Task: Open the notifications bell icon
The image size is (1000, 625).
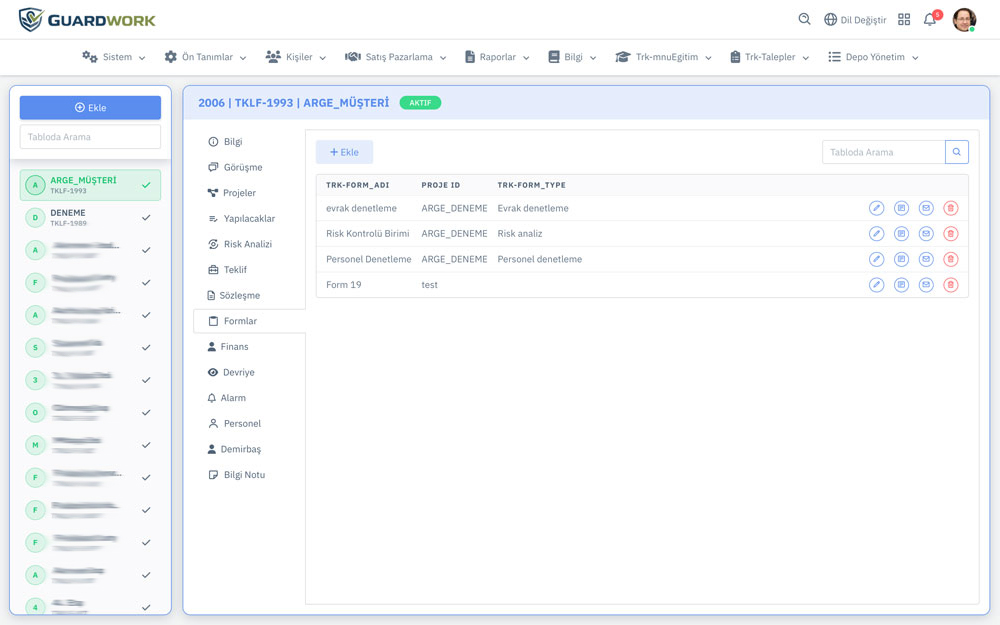Action: 930,20
